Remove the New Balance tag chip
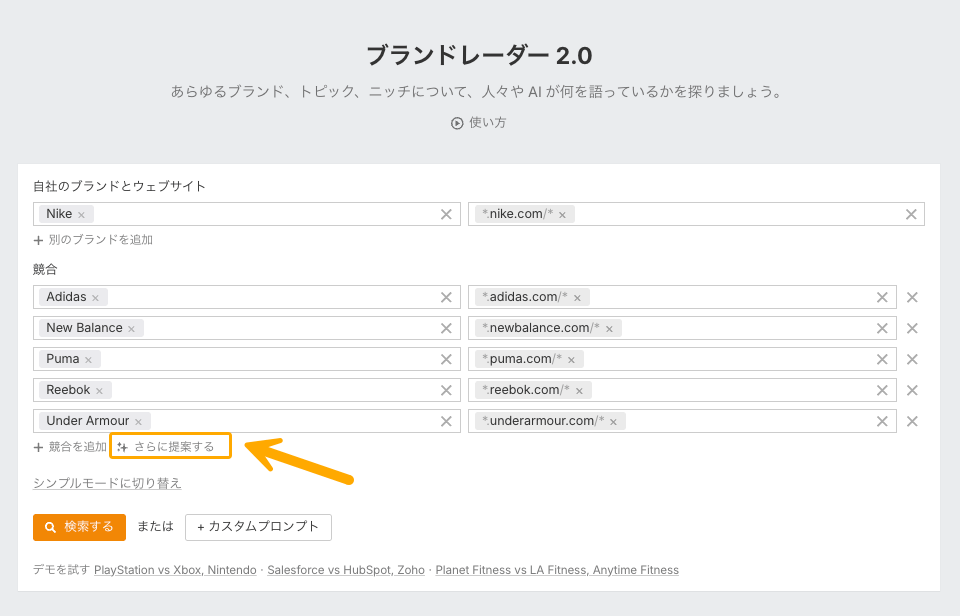This screenshot has height=616, width=960. click(x=132, y=329)
